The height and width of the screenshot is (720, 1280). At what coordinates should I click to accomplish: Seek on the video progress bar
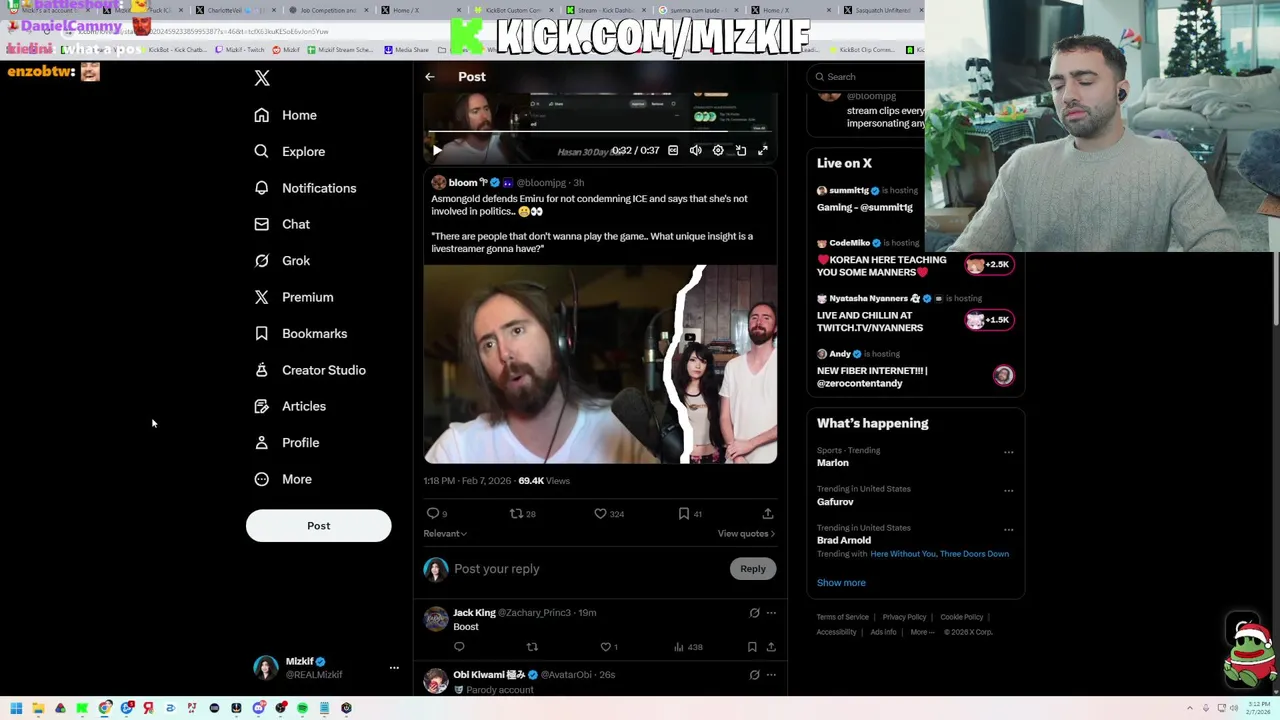tap(600, 132)
